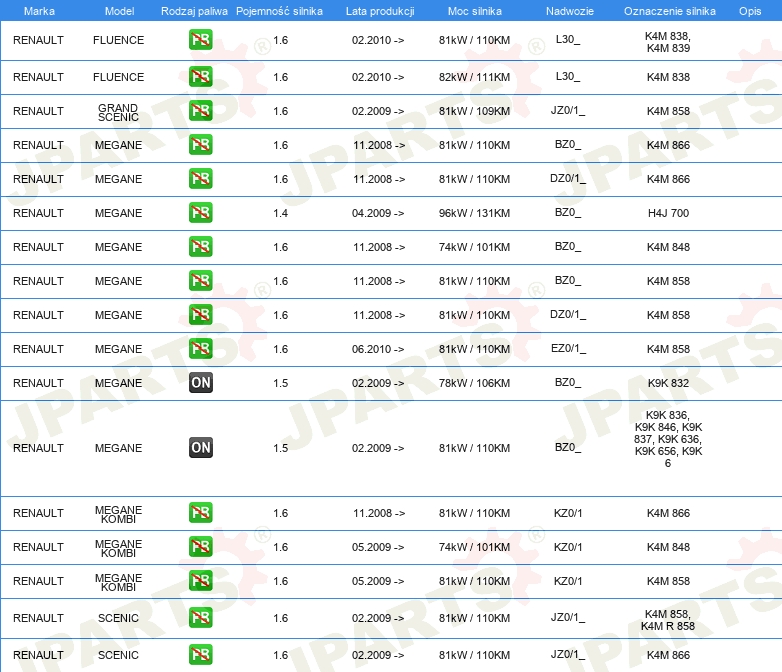This screenshot has width=782, height=672.
Task: Select the 78kW / 106KM power cell
Action: 474,383
